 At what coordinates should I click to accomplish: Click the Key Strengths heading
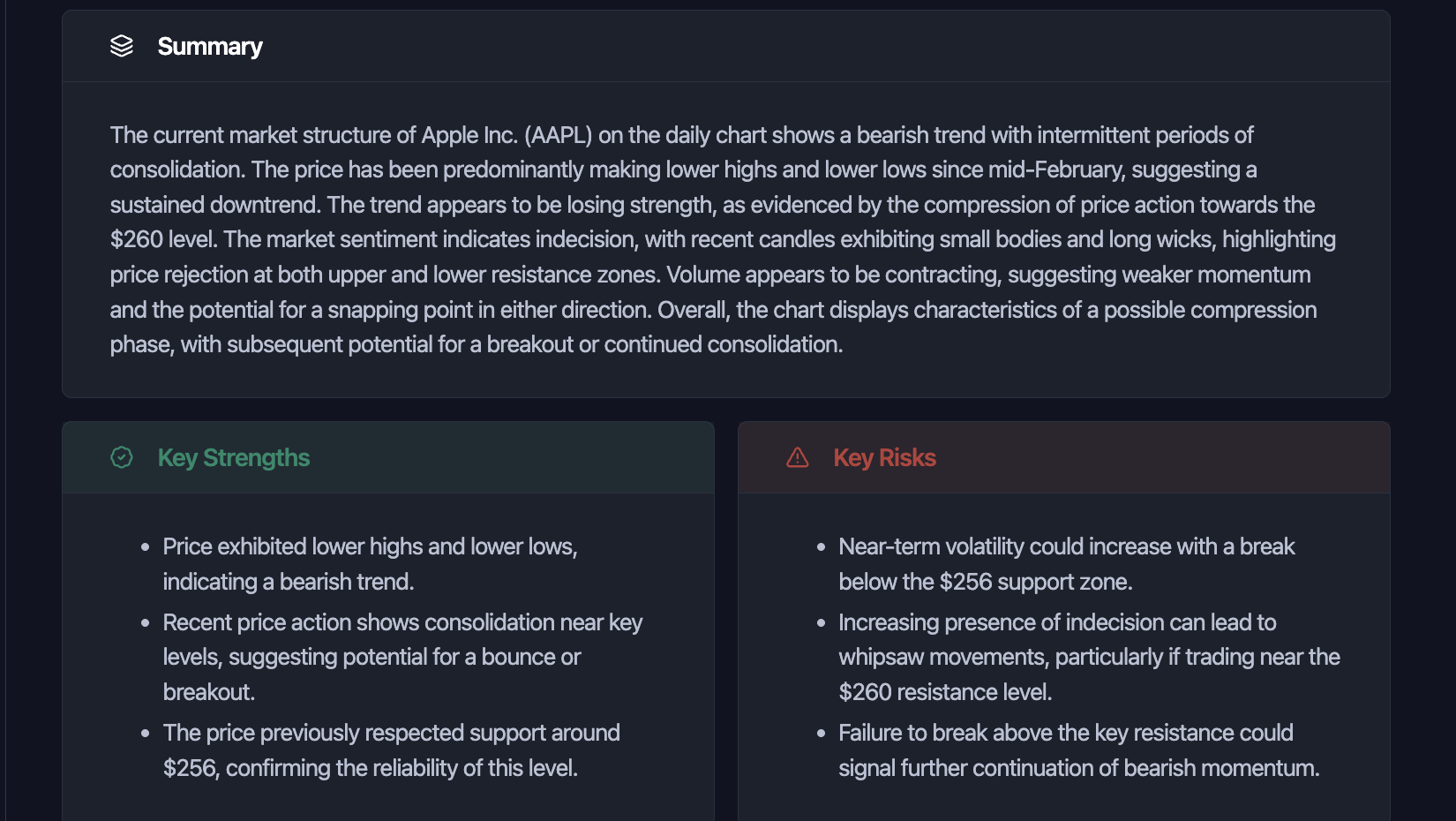coord(234,457)
